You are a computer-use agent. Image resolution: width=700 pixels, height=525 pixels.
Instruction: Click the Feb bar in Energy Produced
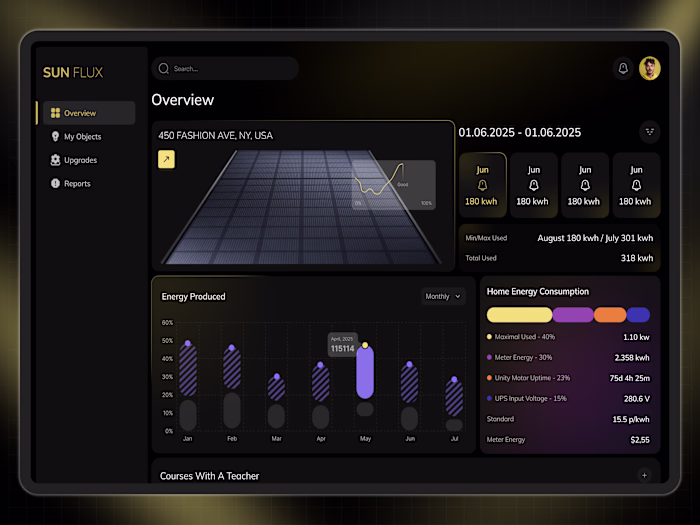pos(232,368)
